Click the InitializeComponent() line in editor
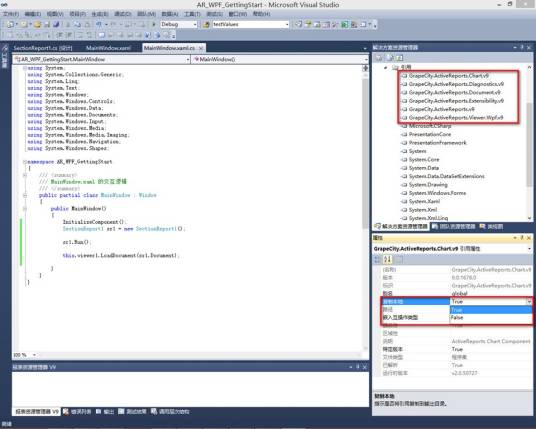 pos(94,222)
